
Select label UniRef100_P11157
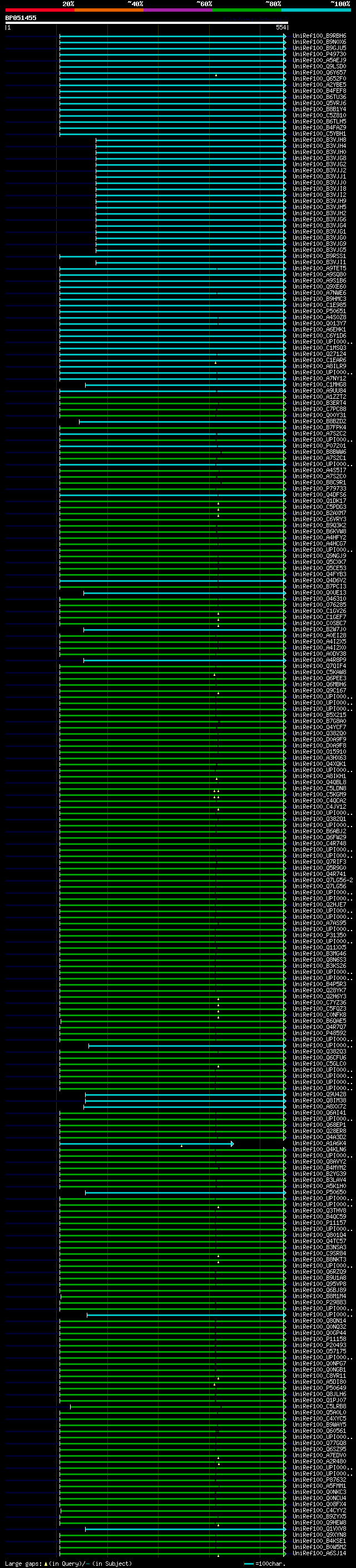pos(319,1223)
